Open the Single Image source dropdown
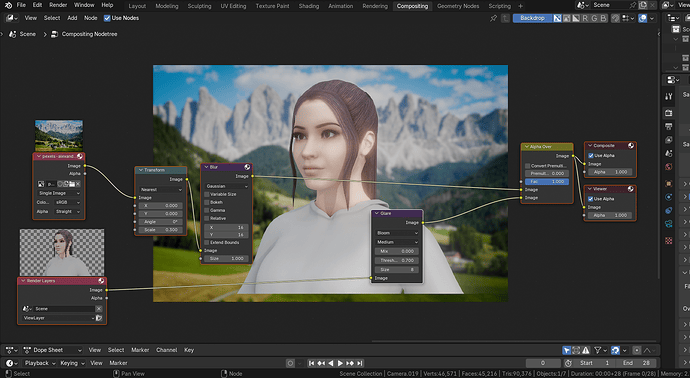The image size is (690, 378). tap(59, 193)
